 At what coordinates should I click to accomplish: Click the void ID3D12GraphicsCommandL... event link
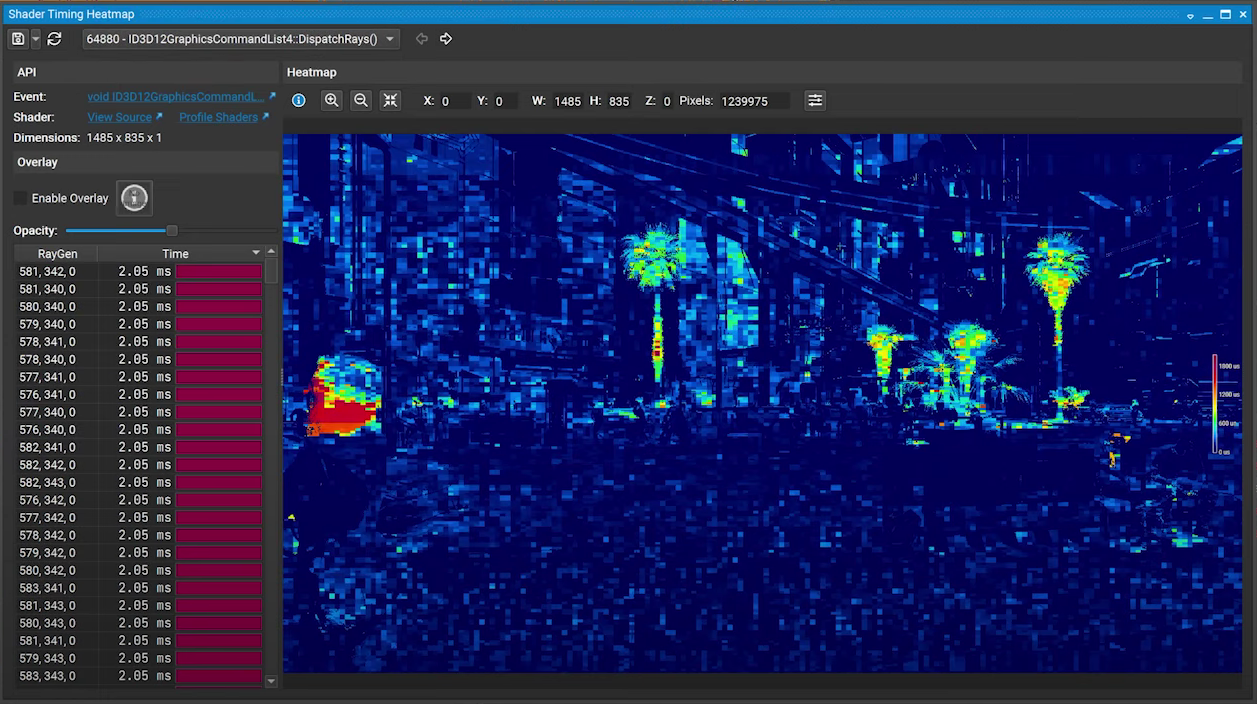(x=175, y=97)
